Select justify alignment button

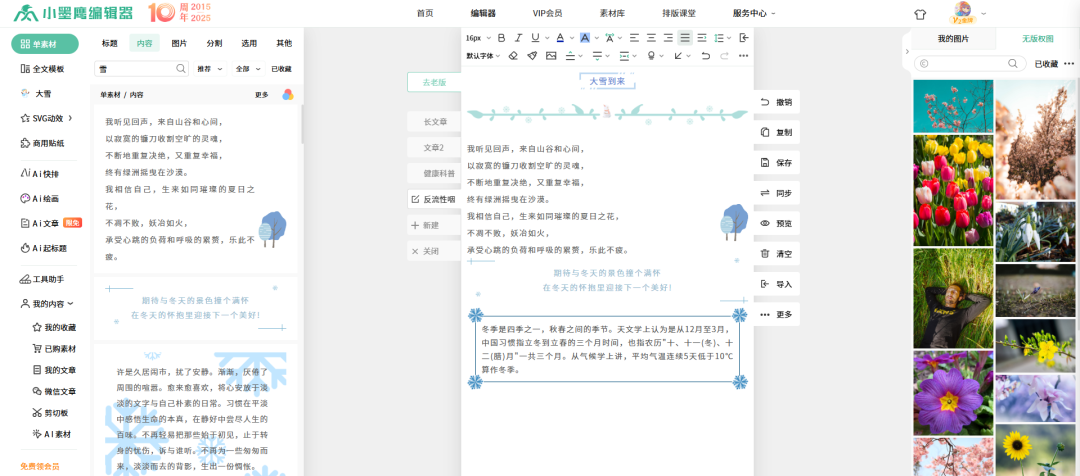point(685,38)
